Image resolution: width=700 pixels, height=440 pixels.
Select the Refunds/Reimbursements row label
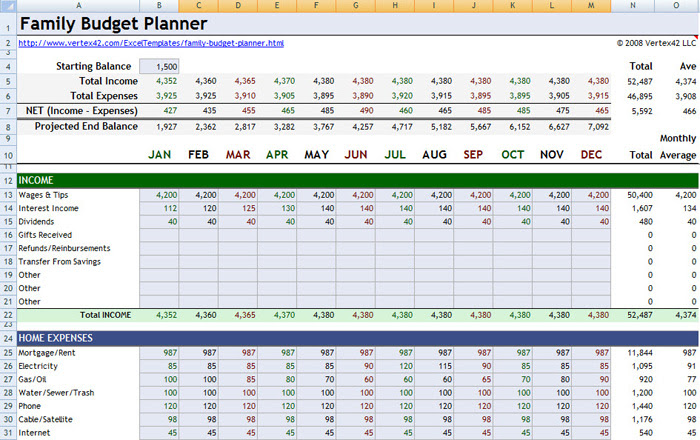click(x=64, y=249)
